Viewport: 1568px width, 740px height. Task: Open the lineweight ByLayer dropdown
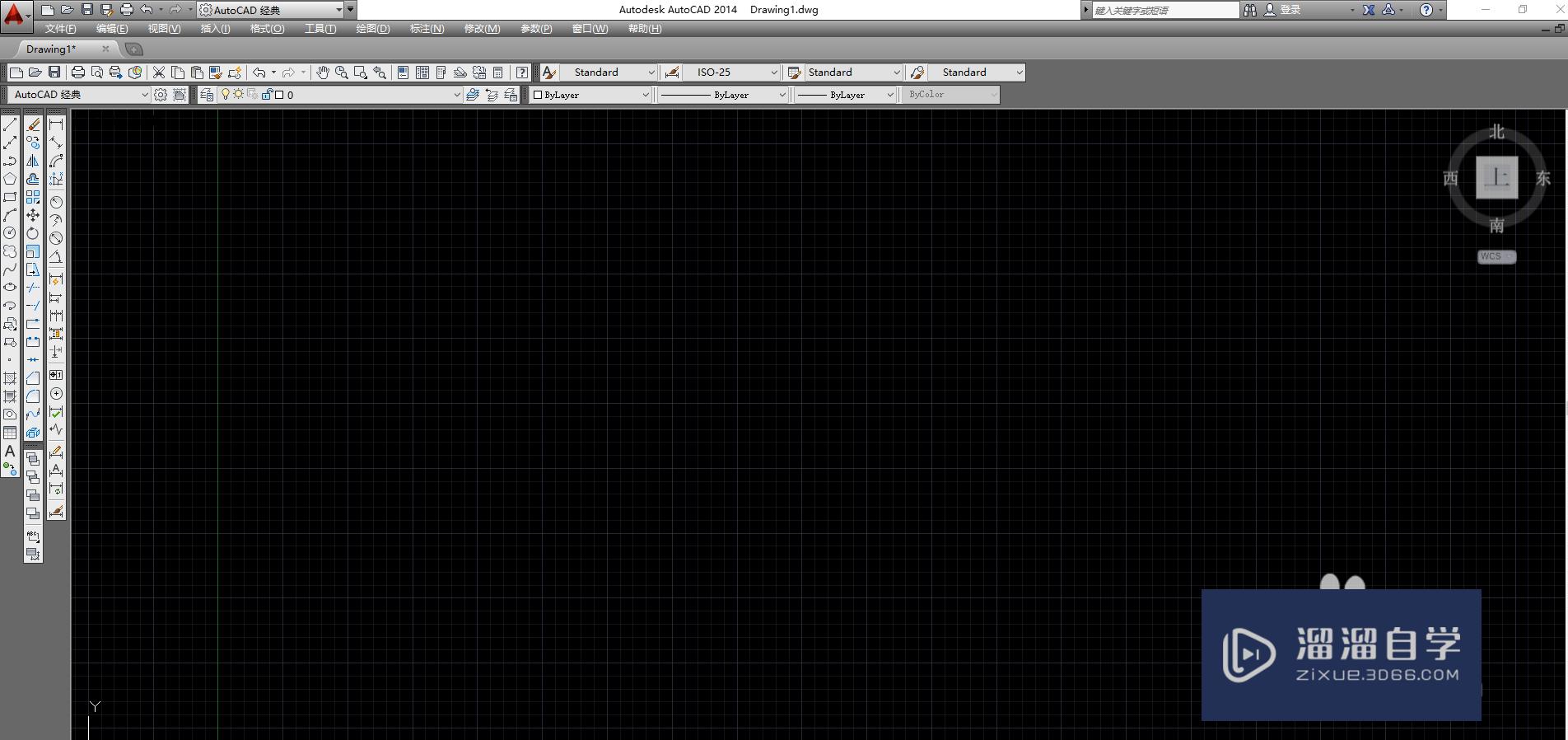[x=846, y=95]
